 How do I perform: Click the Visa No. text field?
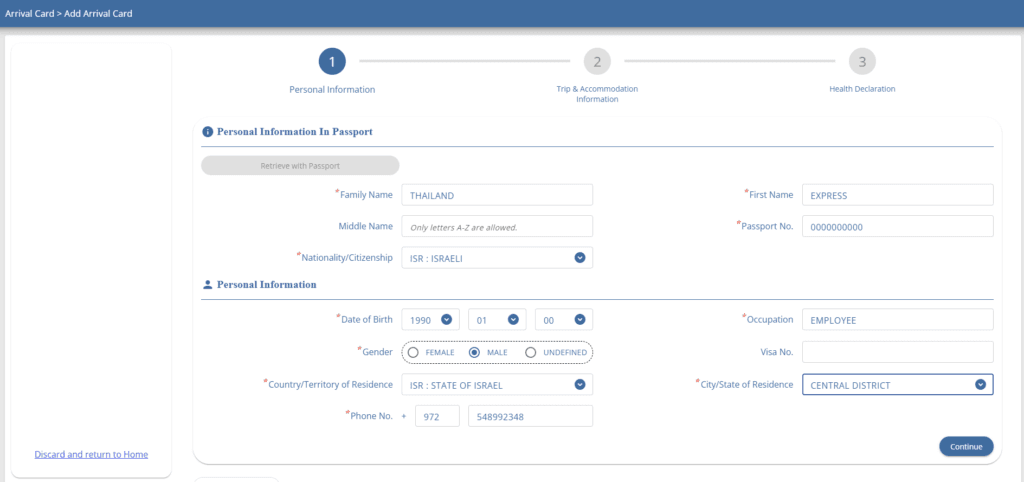(x=897, y=352)
